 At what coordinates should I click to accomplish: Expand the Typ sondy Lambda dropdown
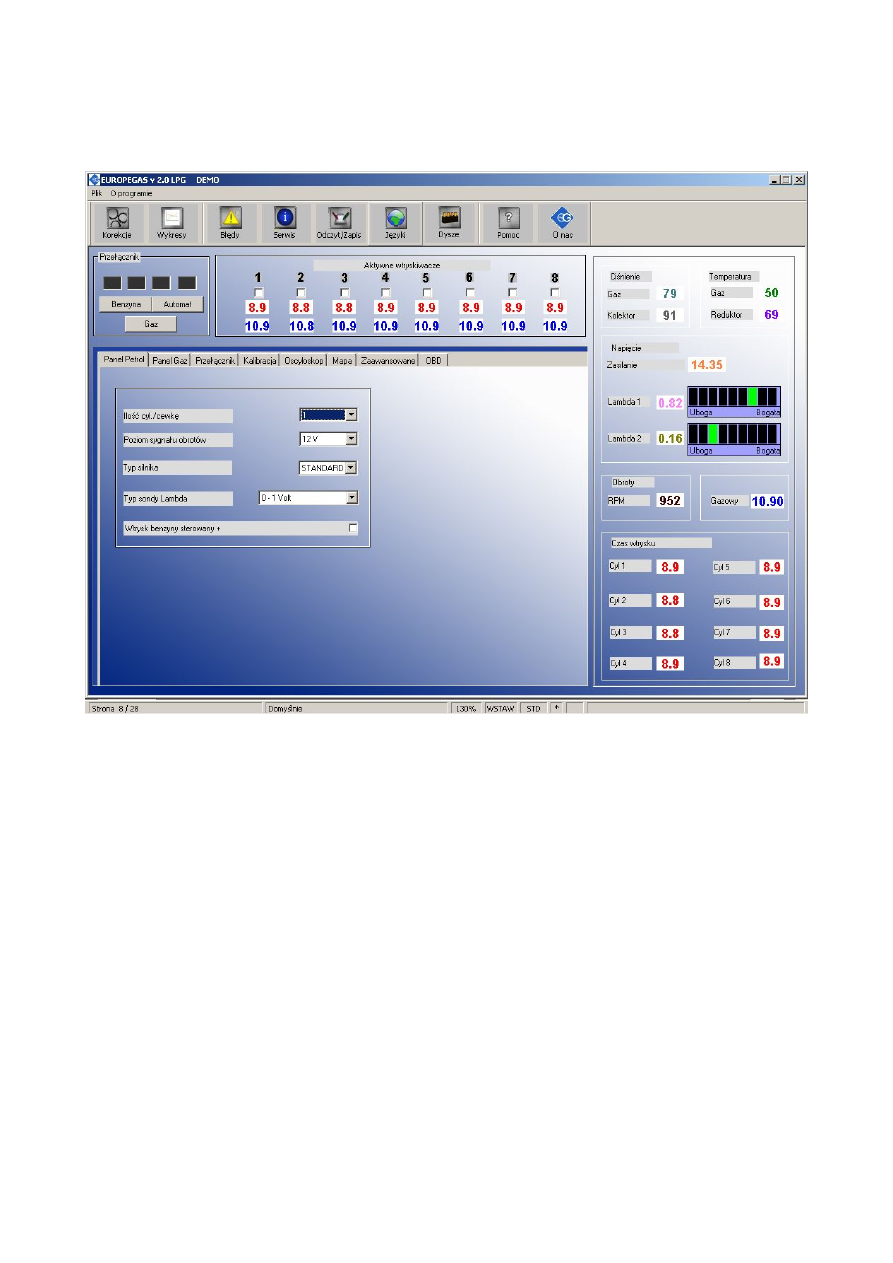point(350,498)
